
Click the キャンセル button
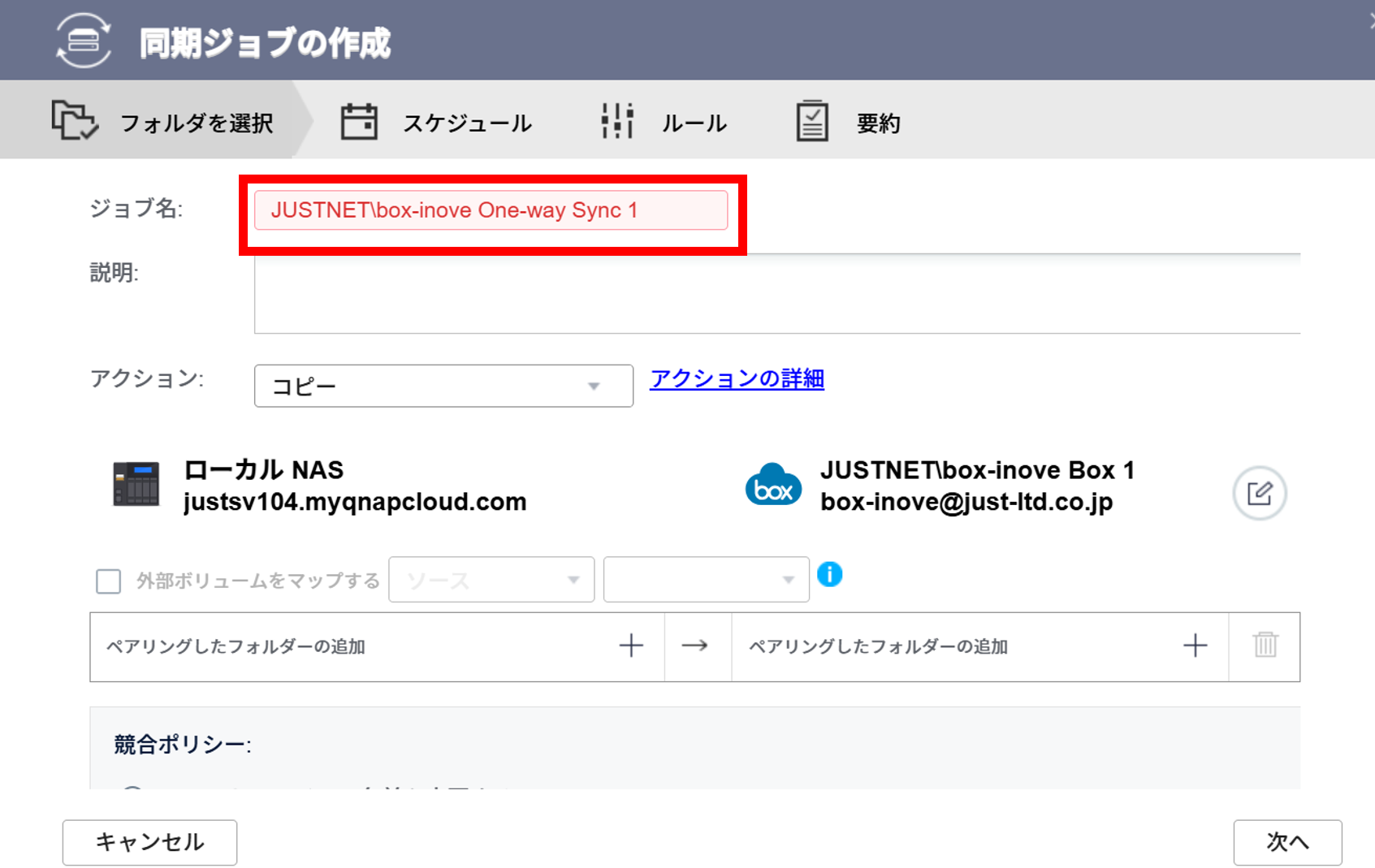click(x=150, y=842)
